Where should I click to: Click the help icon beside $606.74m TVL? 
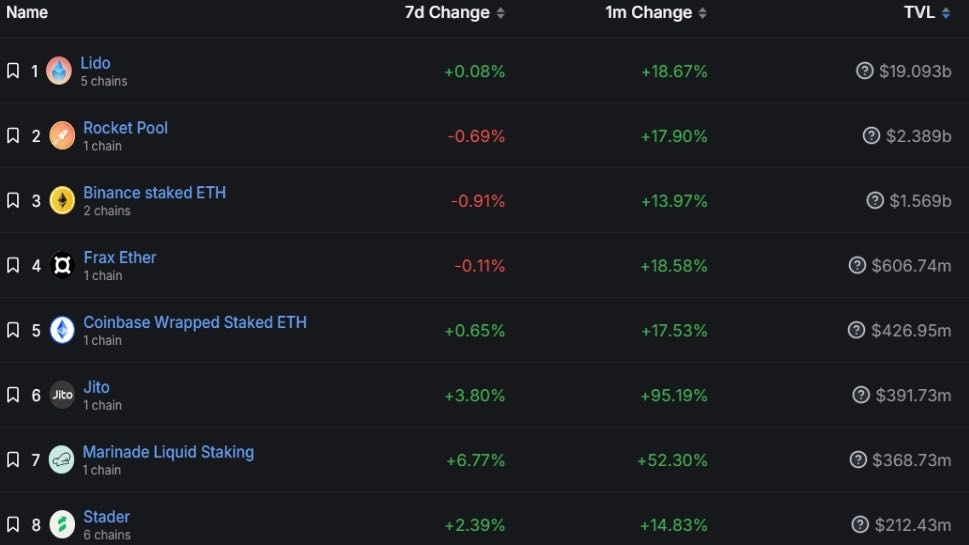[x=857, y=265]
